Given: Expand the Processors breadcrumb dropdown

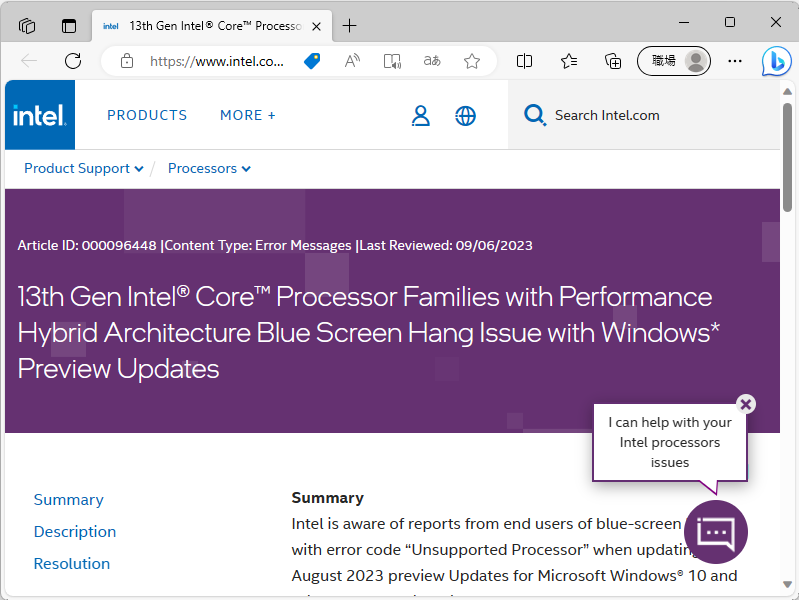Looking at the screenshot, I should [209, 168].
